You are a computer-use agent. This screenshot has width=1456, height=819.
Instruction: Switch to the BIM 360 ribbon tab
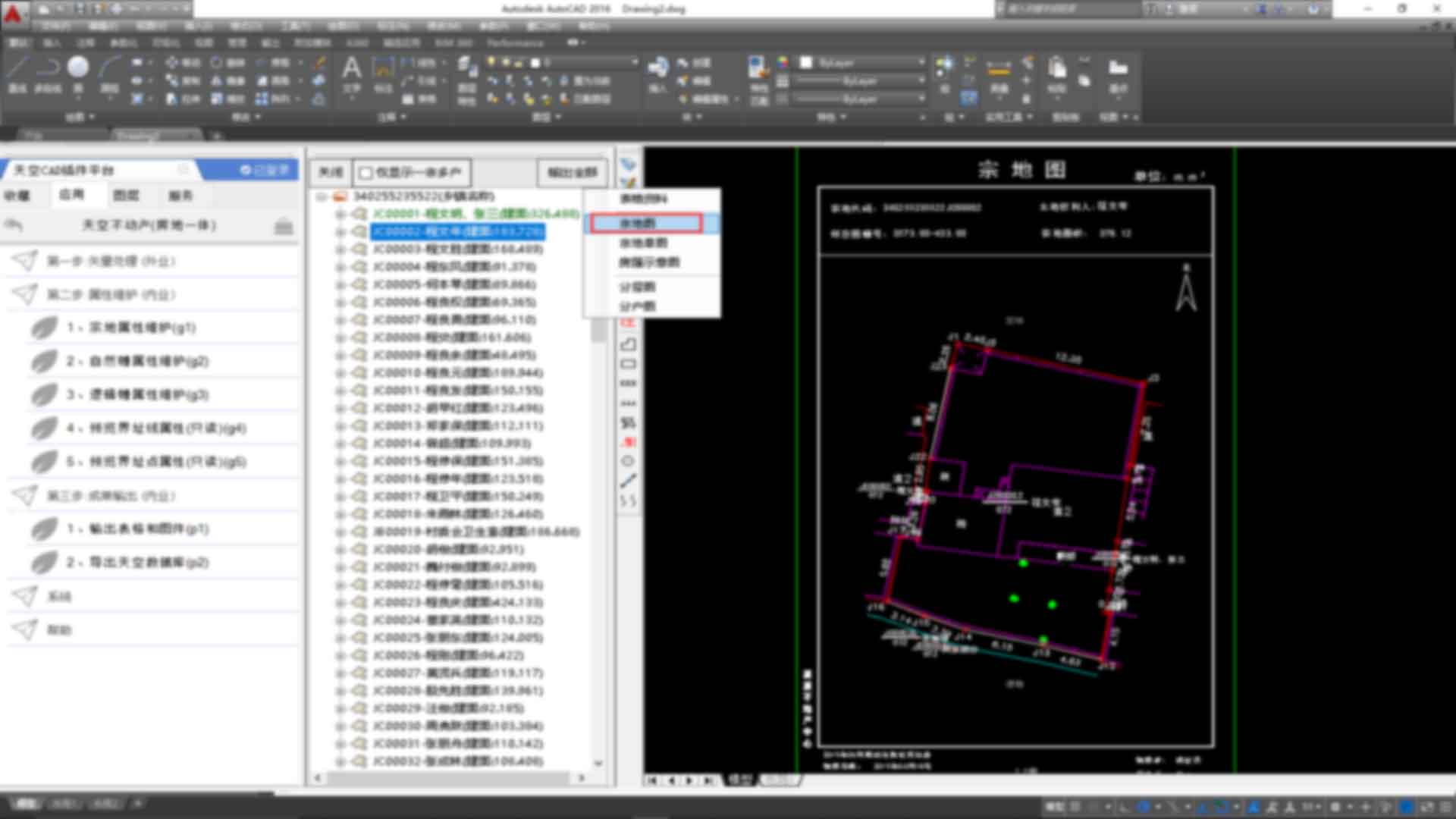453,42
